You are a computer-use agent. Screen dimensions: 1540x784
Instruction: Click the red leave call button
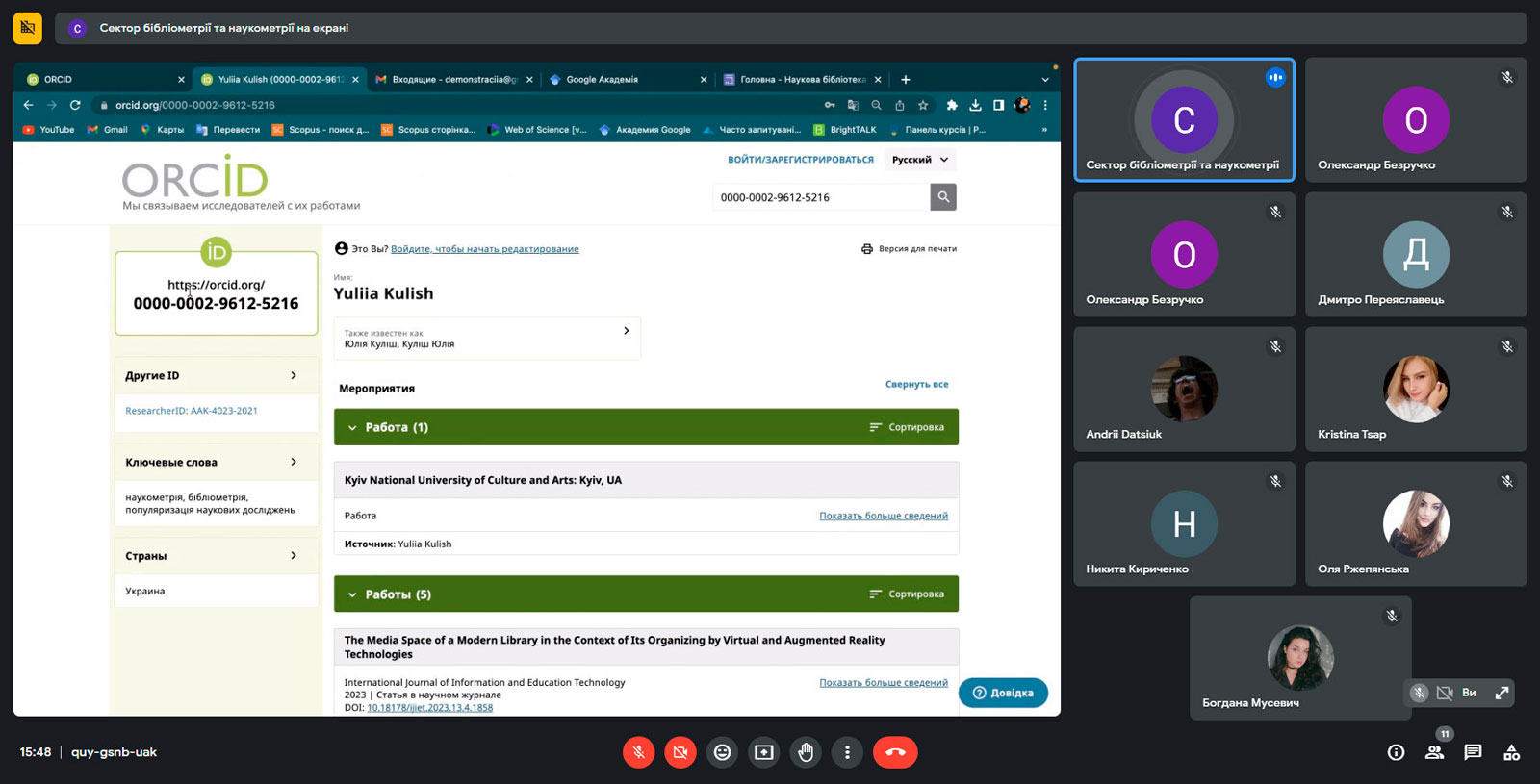coord(895,752)
